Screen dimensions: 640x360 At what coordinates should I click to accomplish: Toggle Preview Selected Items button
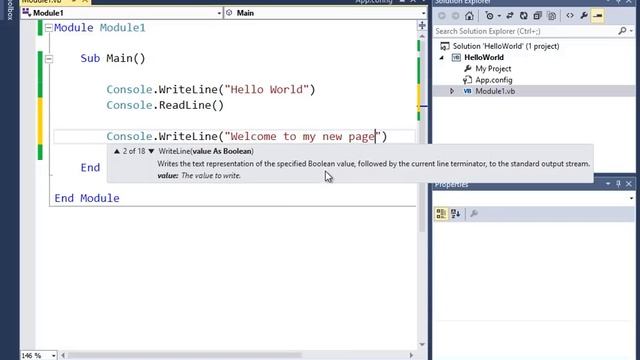598,16
